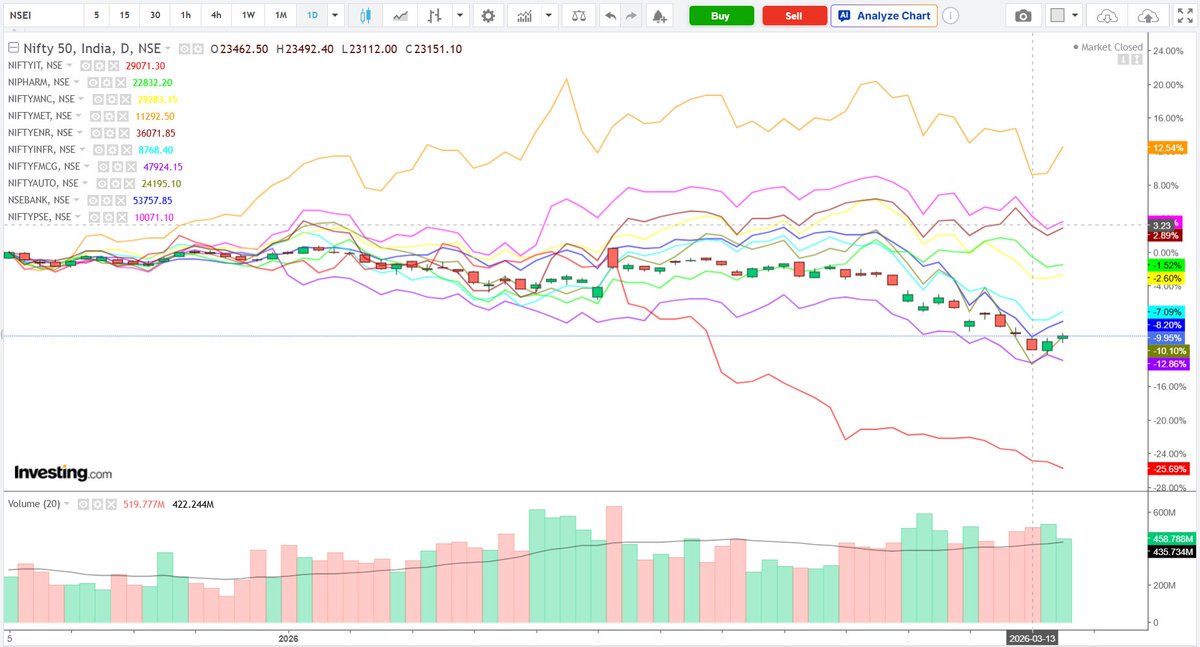Click the red Sell button
The height and width of the screenshot is (647, 1200).
tap(793, 16)
